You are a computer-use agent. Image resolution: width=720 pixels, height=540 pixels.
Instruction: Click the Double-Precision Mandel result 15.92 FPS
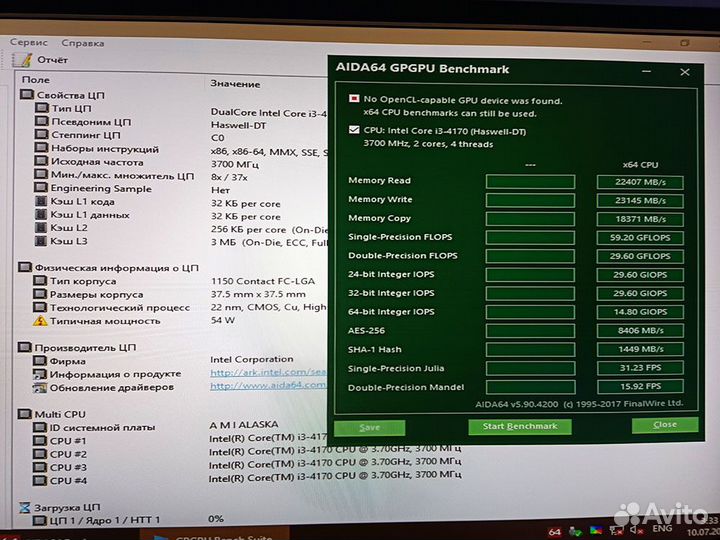640,387
